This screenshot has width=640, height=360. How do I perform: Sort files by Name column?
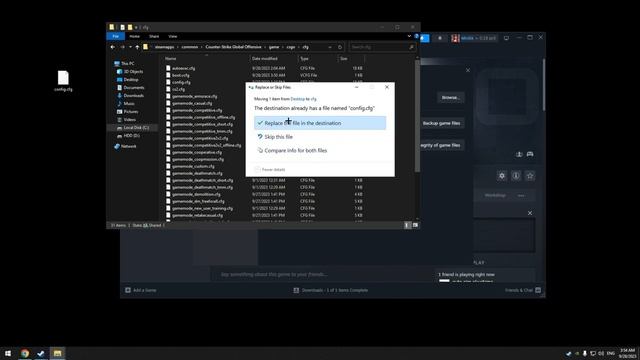(171, 58)
